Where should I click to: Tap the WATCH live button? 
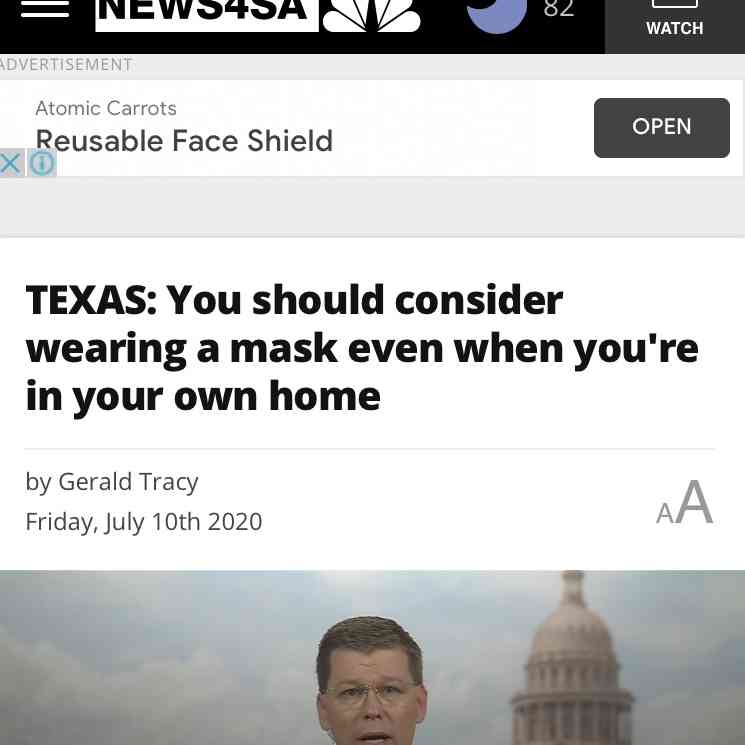675,27
